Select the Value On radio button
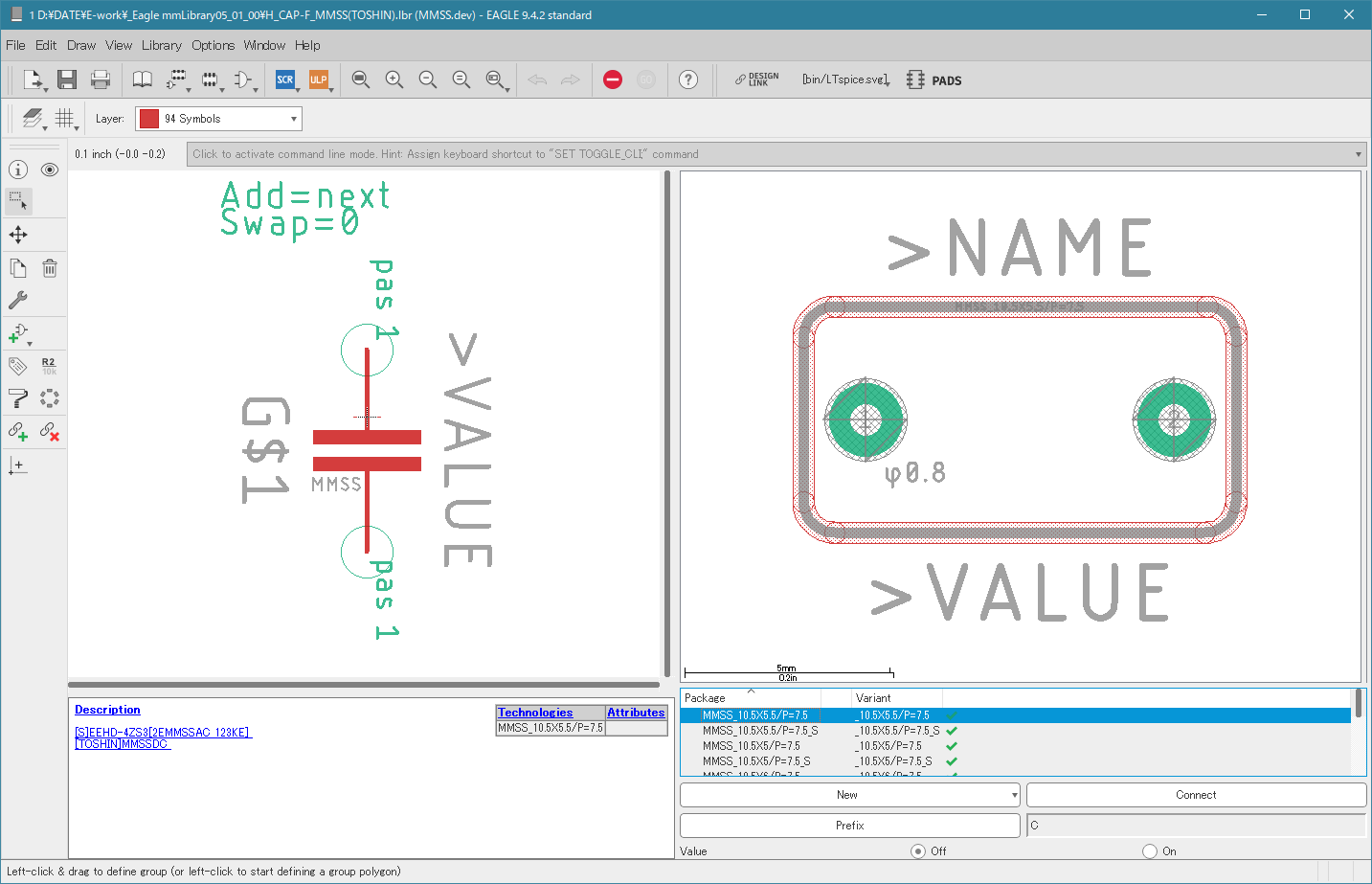The width and height of the screenshot is (1372, 884). pos(1150,851)
